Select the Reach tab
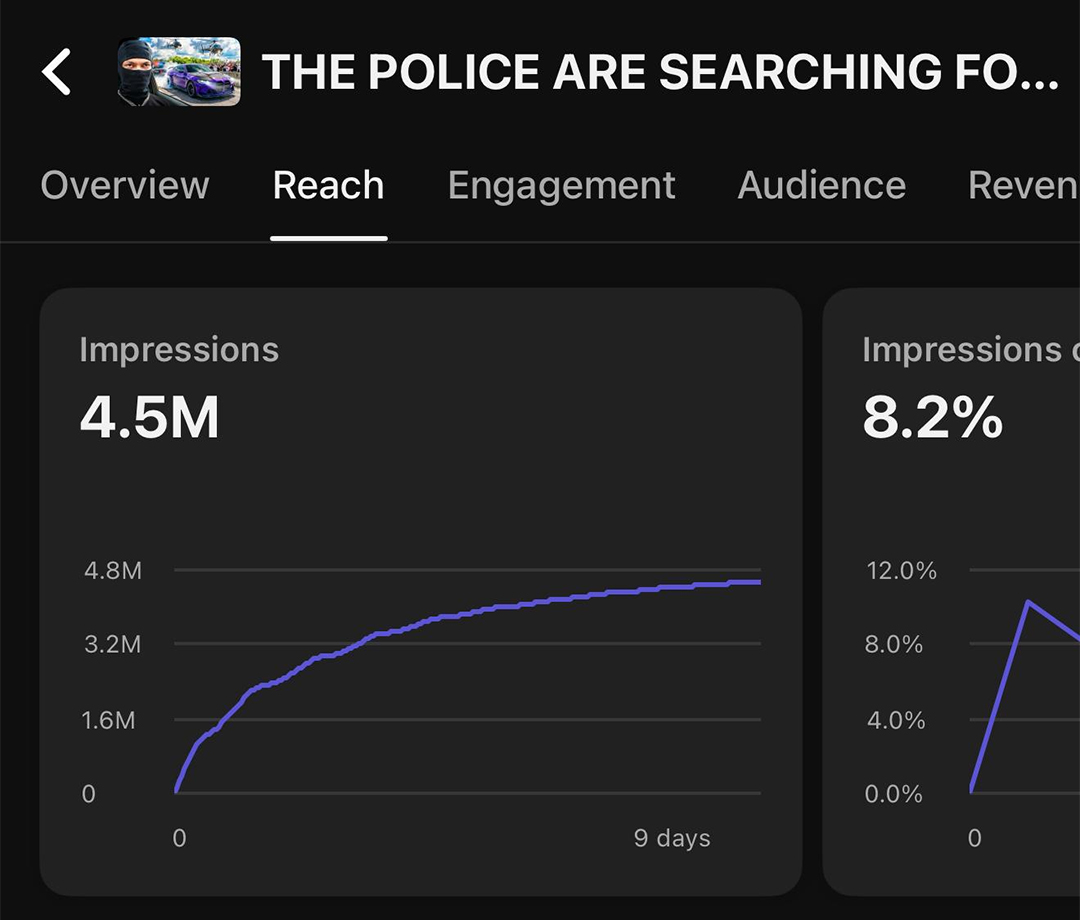This screenshot has width=1080, height=920. (328, 186)
